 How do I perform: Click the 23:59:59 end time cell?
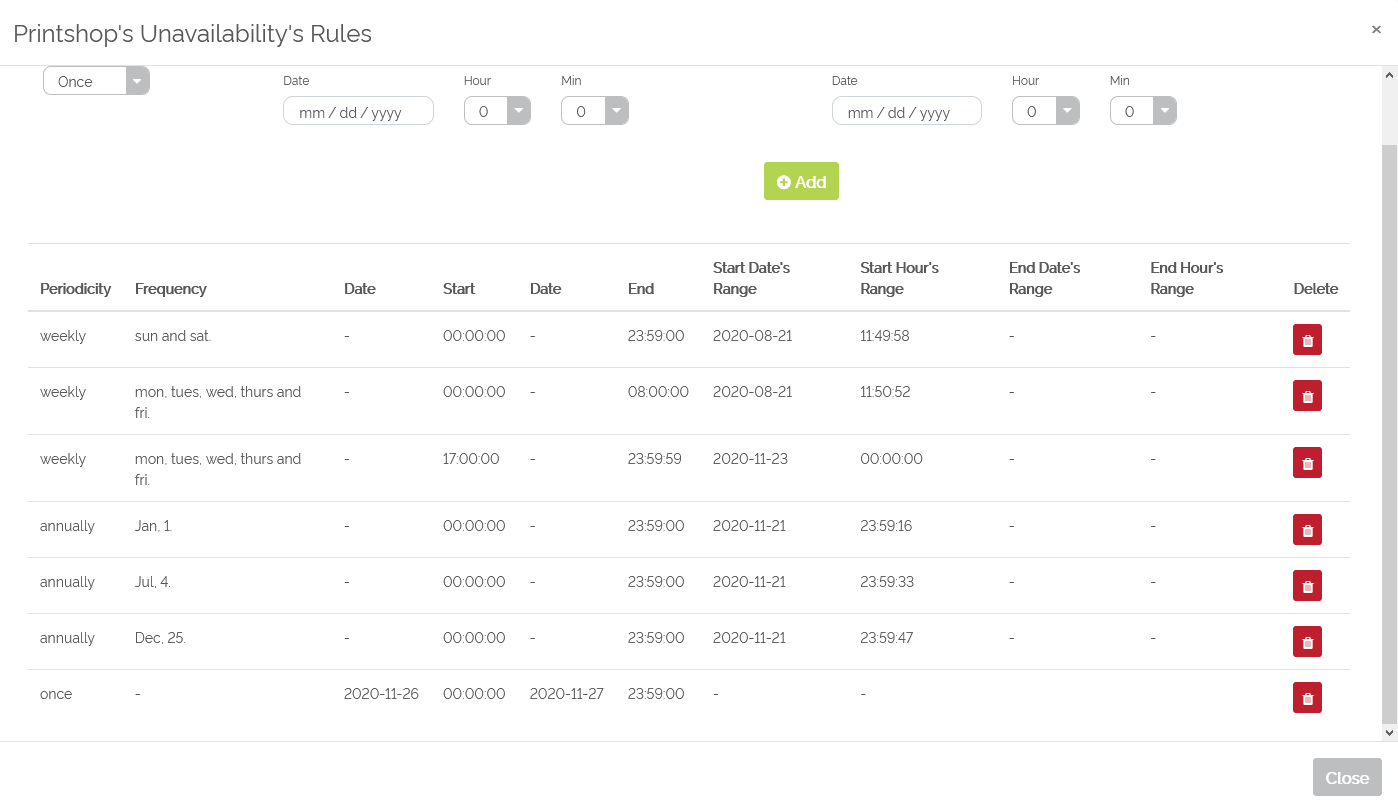[x=655, y=459]
